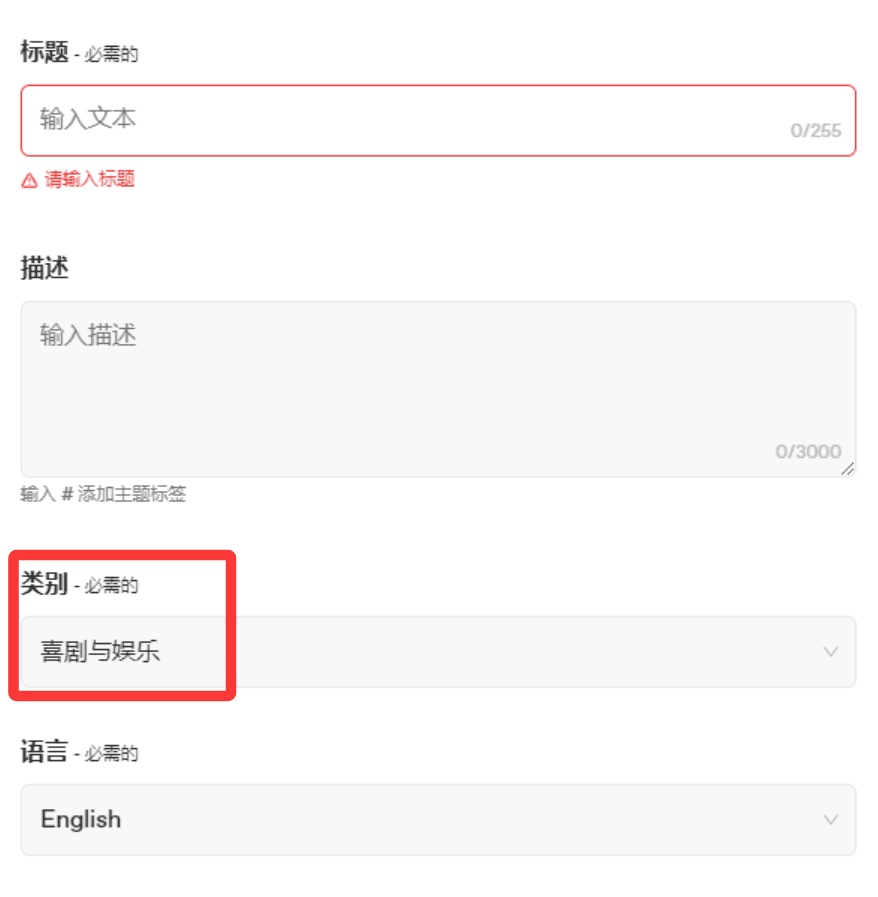Click 必需的 text beside 类别 label
Image resolution: width=878 pixels, height=897 pixels.
tap(111, 586)
